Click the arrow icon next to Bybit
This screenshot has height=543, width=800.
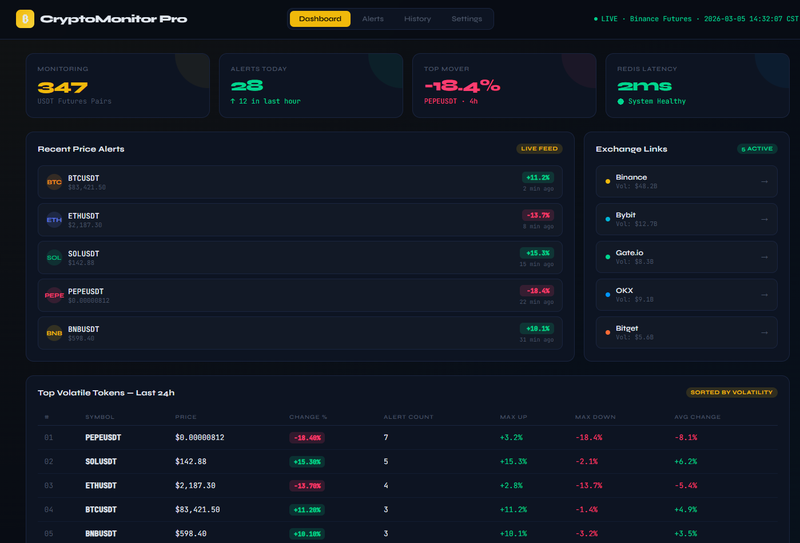(764, 219)
